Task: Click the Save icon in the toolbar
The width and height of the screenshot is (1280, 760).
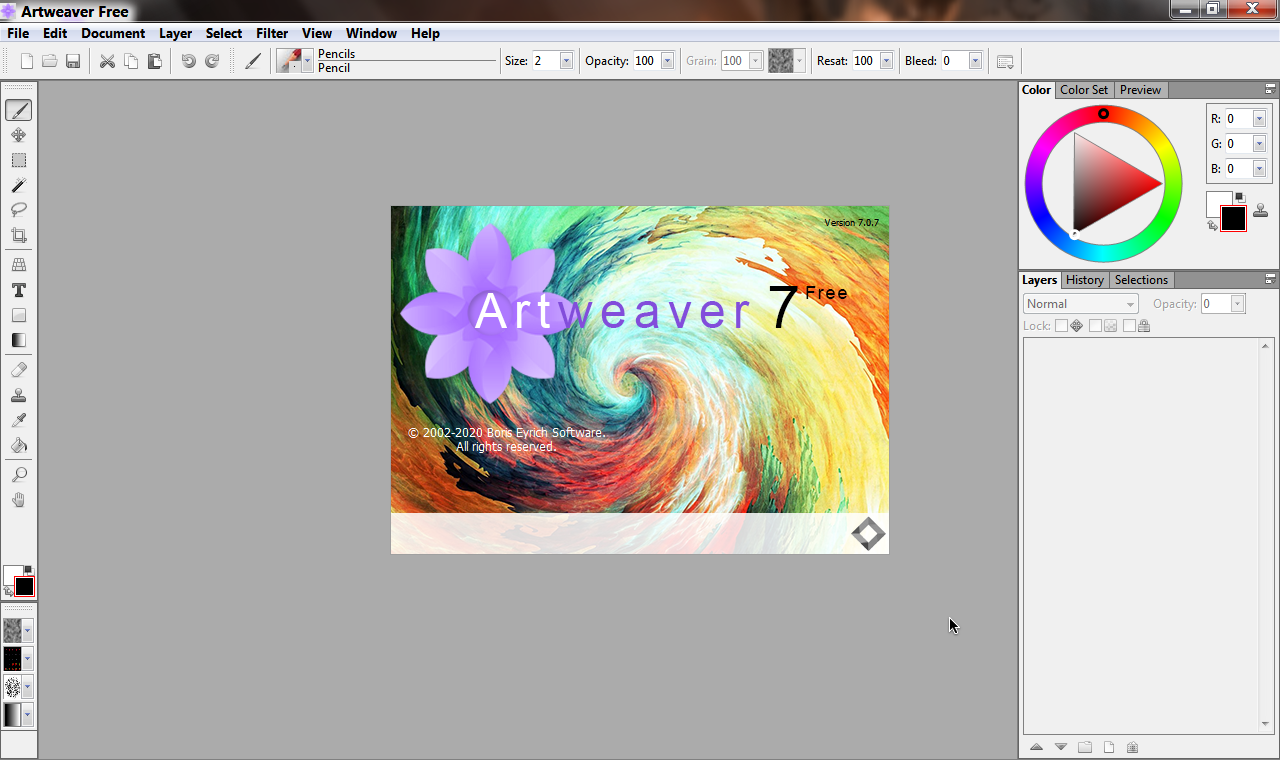Action: [x=72, y=61]
